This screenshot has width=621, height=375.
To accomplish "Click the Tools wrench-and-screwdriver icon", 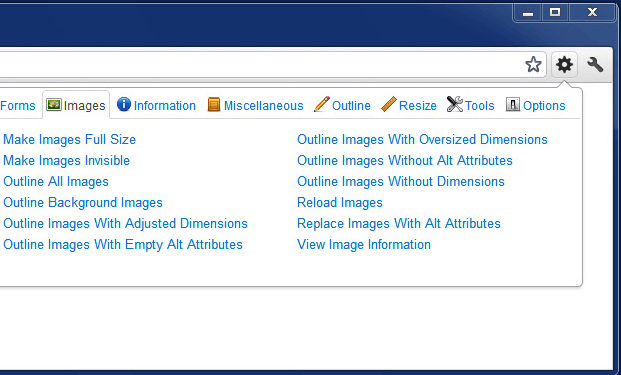I will 455,104.
